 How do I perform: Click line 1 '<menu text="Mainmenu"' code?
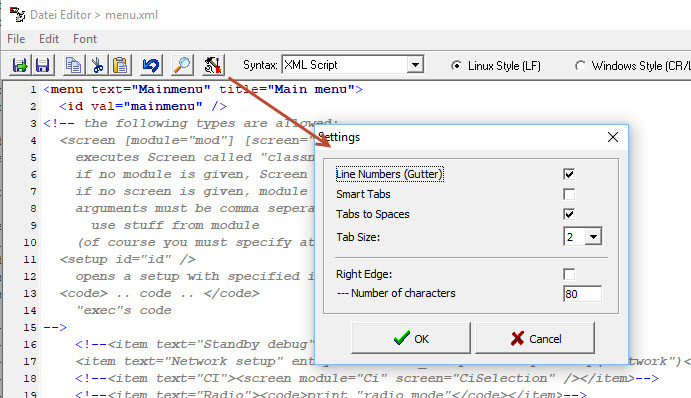pyautogui.click(x=127, y=89)
